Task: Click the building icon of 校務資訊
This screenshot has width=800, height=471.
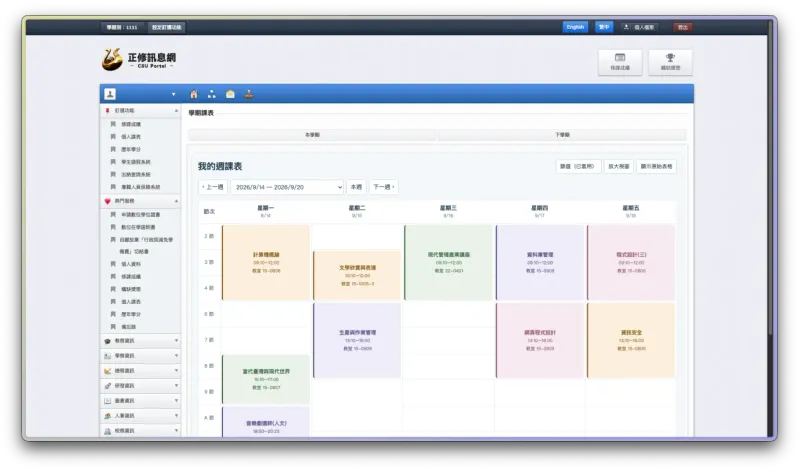Action: coord(107,431)
